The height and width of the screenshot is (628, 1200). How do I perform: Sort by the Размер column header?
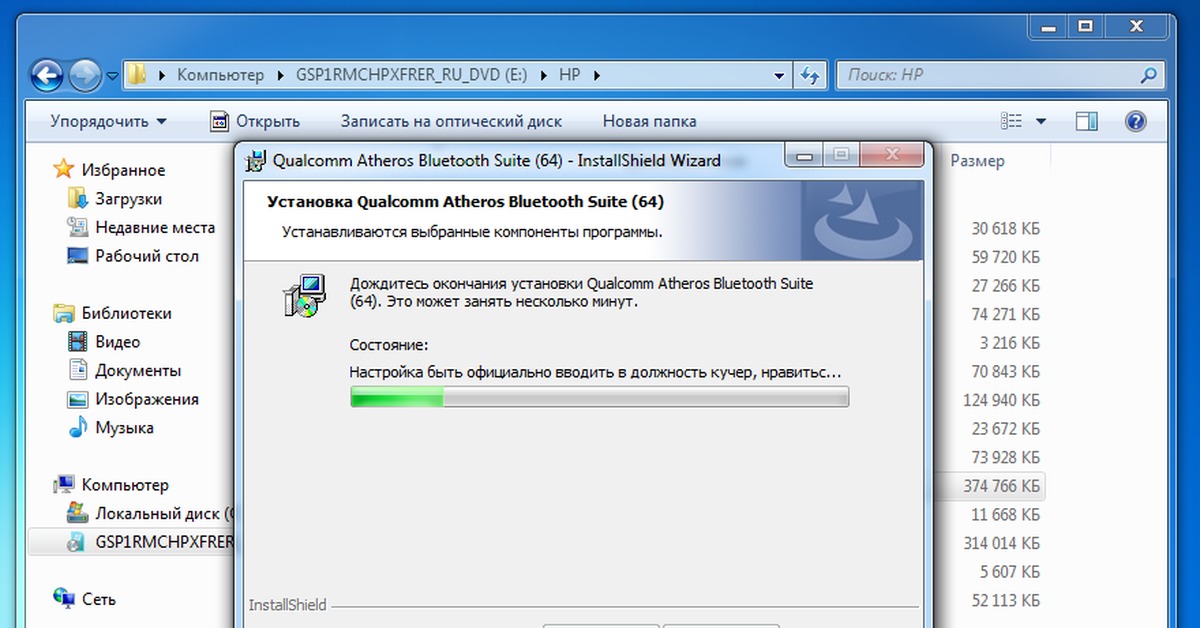[977, 160]
